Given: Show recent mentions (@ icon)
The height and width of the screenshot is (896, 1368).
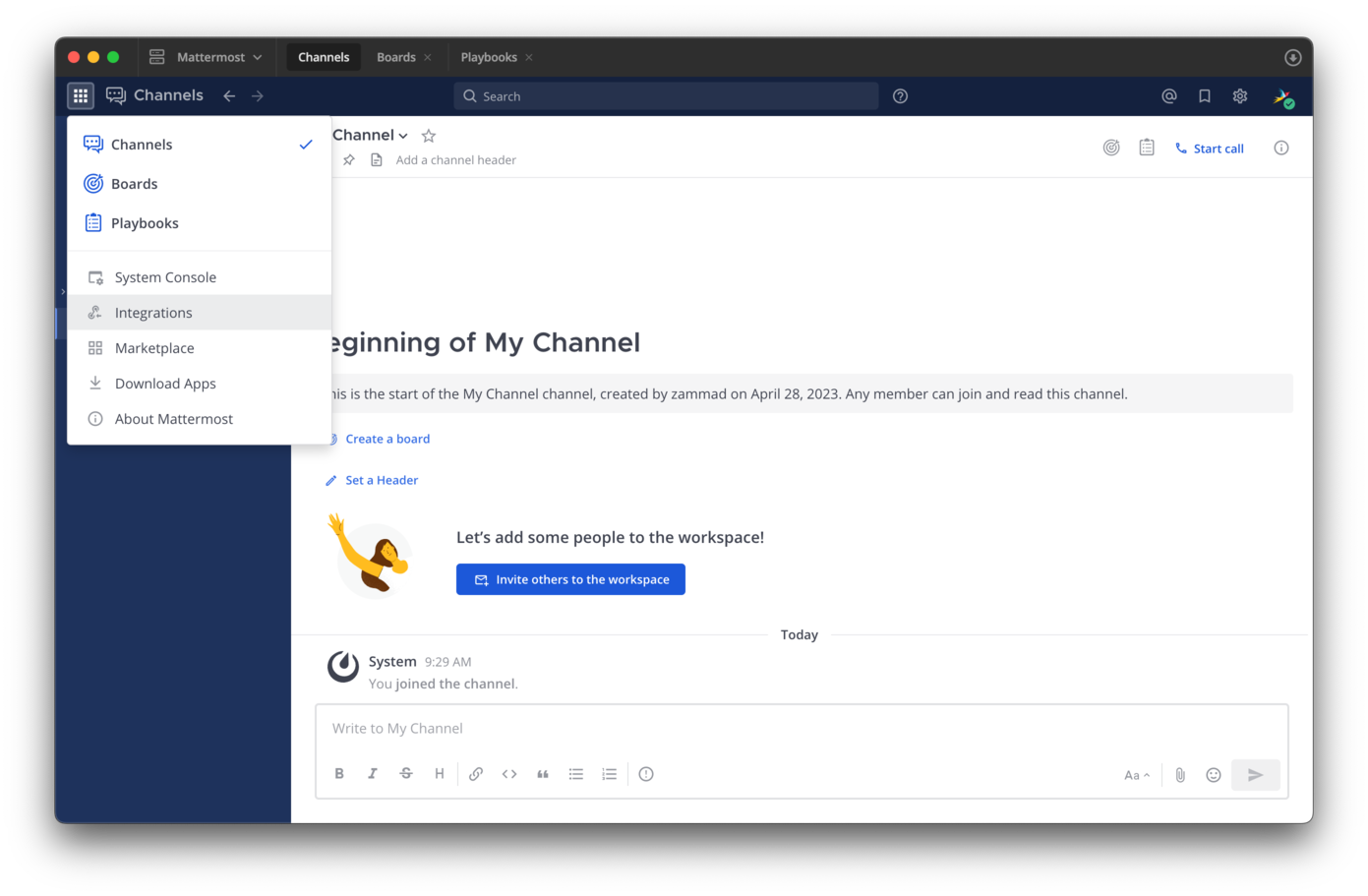Looking at the screenshot, I should click(x=1169, y=95).
